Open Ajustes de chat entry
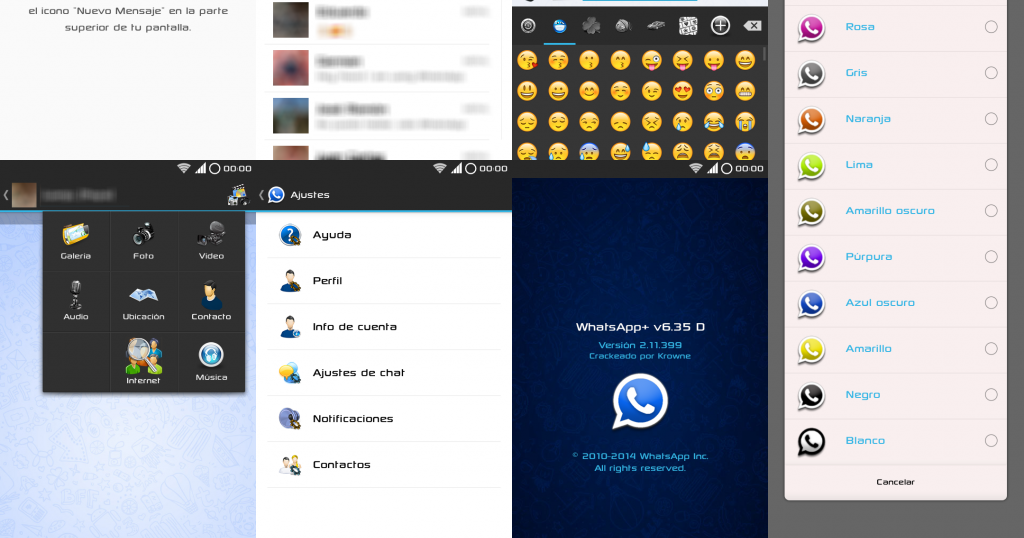Screen dimensions: 1024x538 coord(383,373)
